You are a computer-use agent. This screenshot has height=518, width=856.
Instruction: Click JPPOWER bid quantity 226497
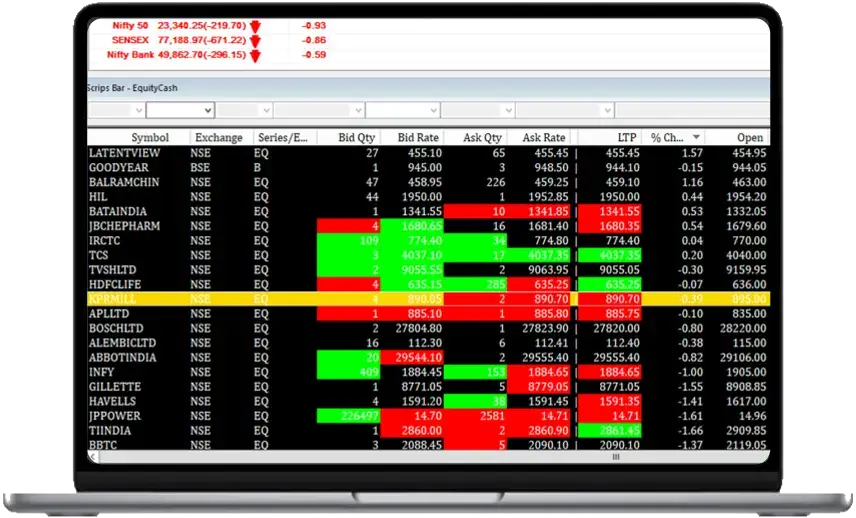(349, 416)
